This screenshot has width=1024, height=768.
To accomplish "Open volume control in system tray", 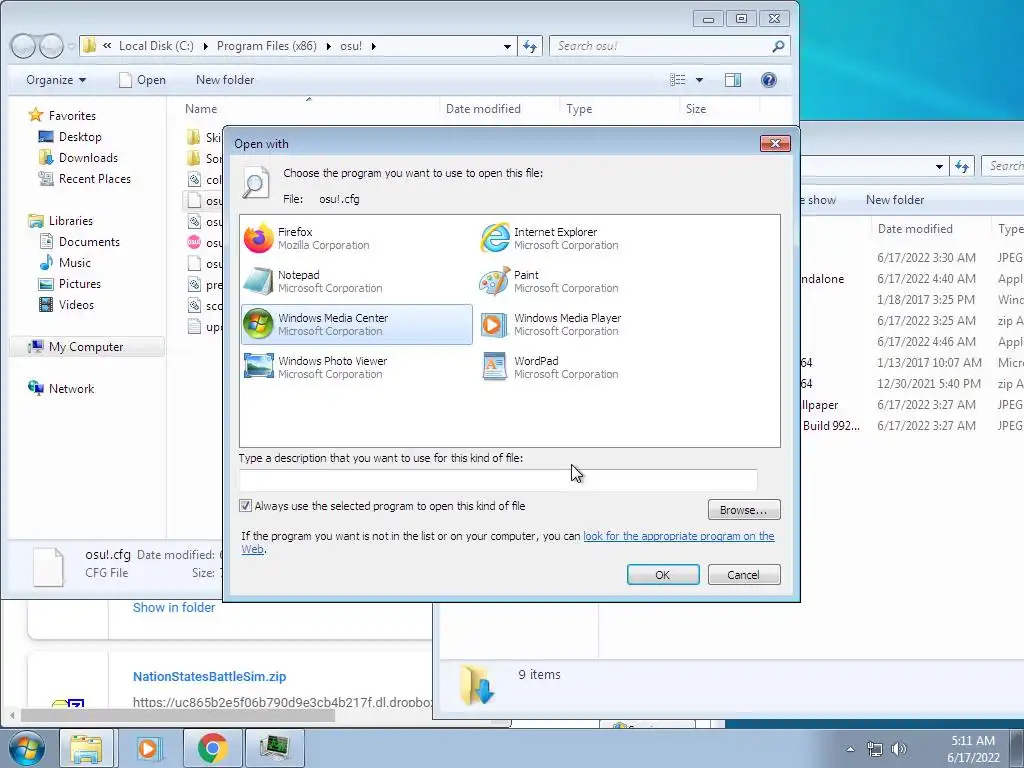I will [899, 749].
